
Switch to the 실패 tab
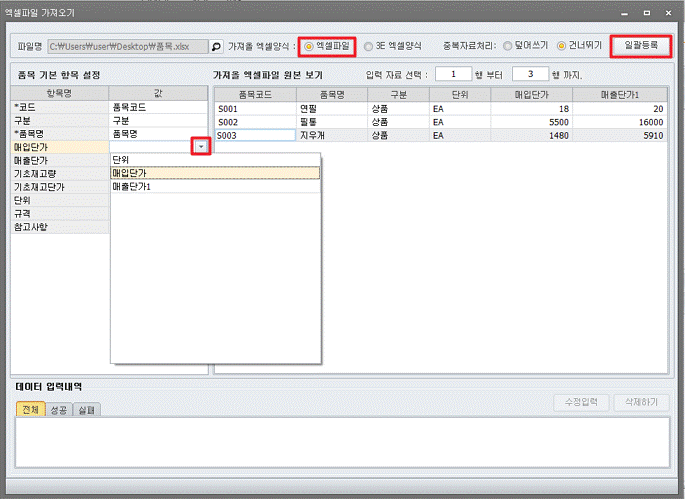[x=86, y=409]
